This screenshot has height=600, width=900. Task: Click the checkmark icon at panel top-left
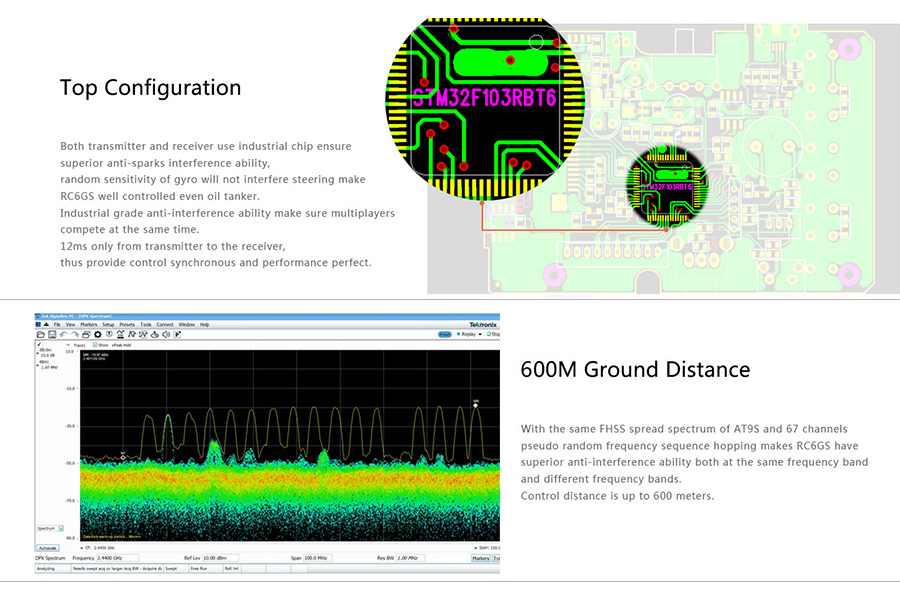click(39, 344)
